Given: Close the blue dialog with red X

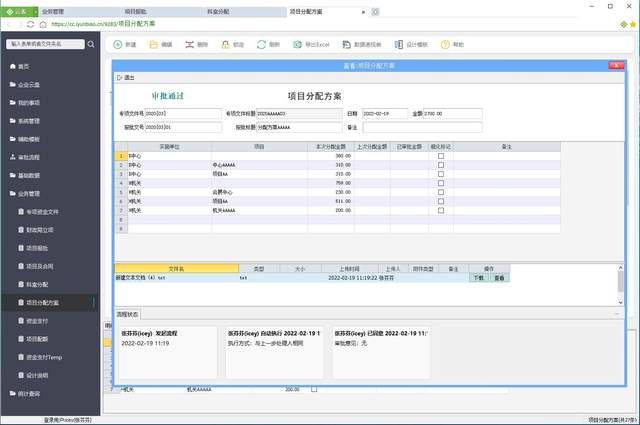Looking at the screenshot, I should [616, 65].
